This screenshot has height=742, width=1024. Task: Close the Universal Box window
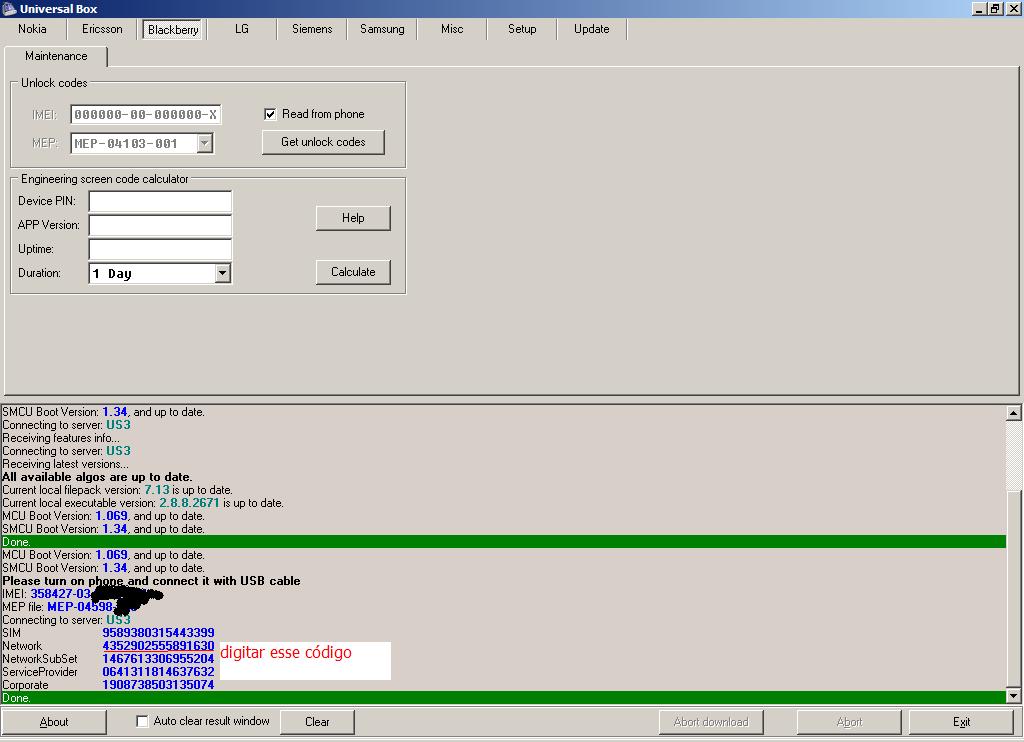[1013, 8]
